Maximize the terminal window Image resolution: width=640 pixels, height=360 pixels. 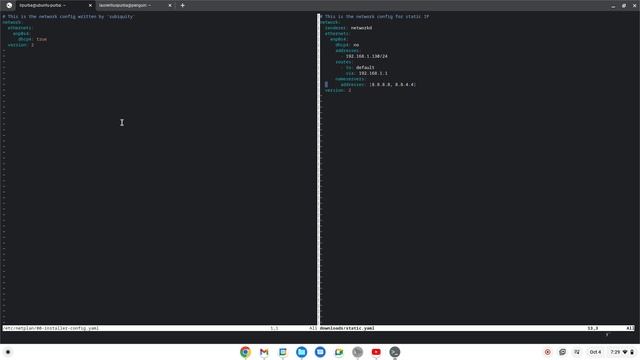pyautogui.click(x=624, y=5)
